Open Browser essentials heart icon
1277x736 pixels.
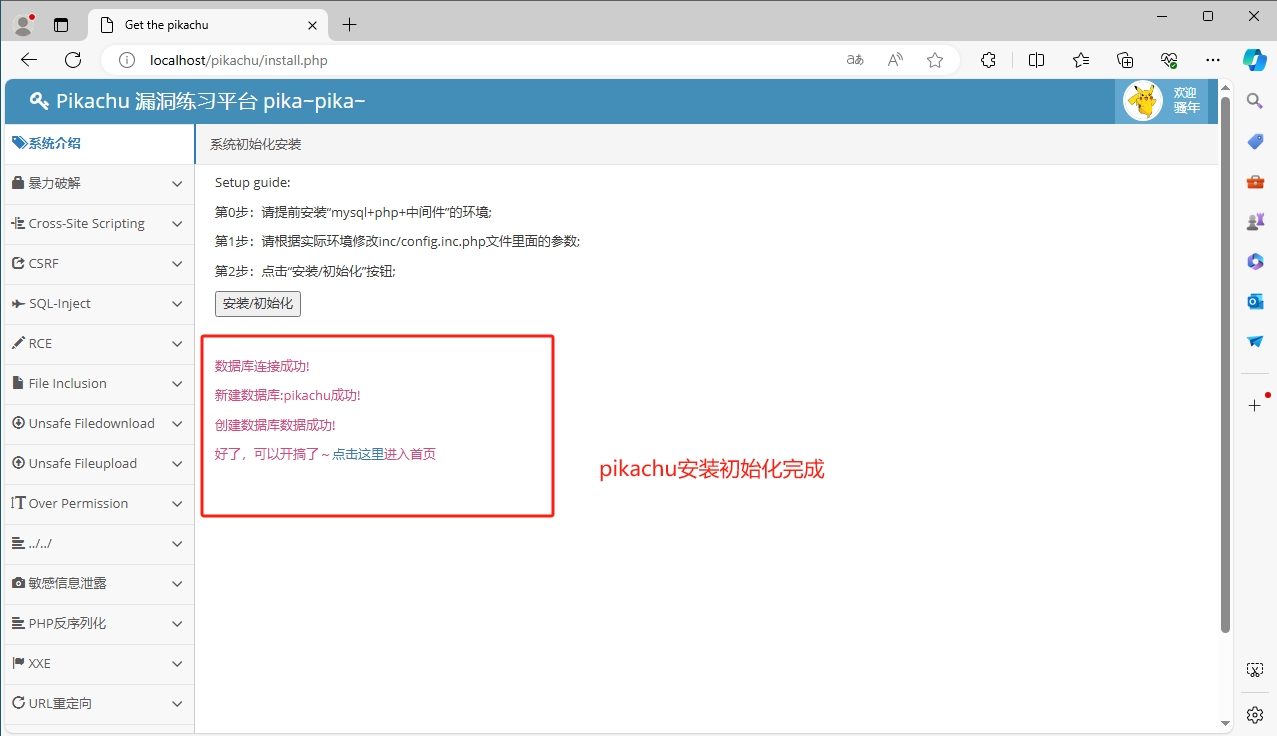pos(1169,60)
